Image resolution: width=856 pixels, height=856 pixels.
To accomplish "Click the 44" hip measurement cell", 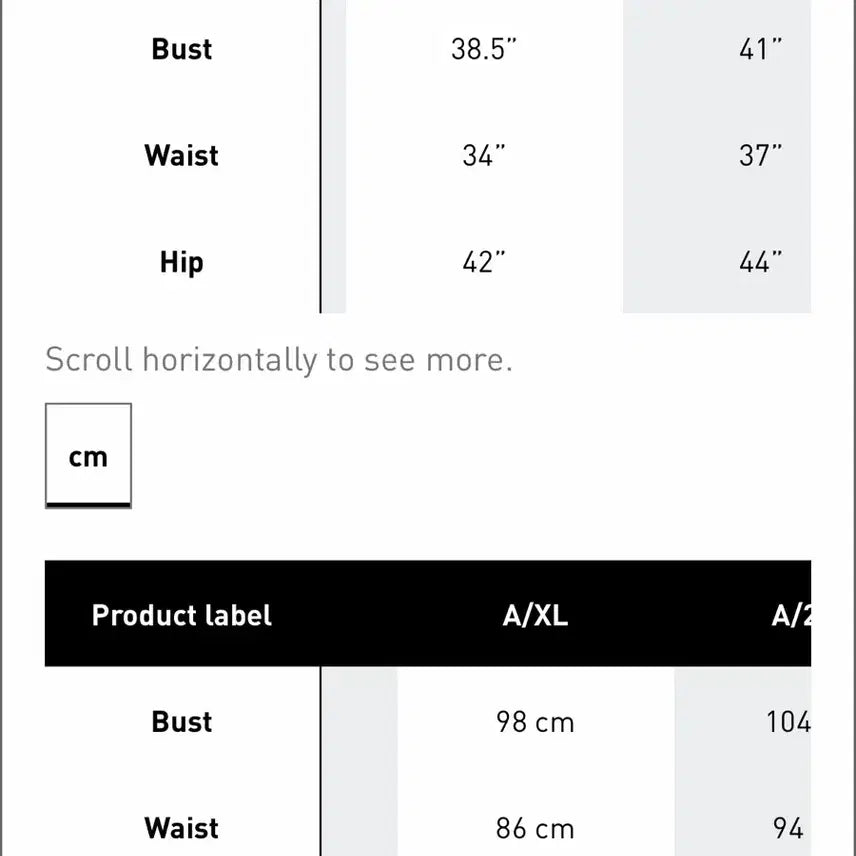I will pos(760,263).
